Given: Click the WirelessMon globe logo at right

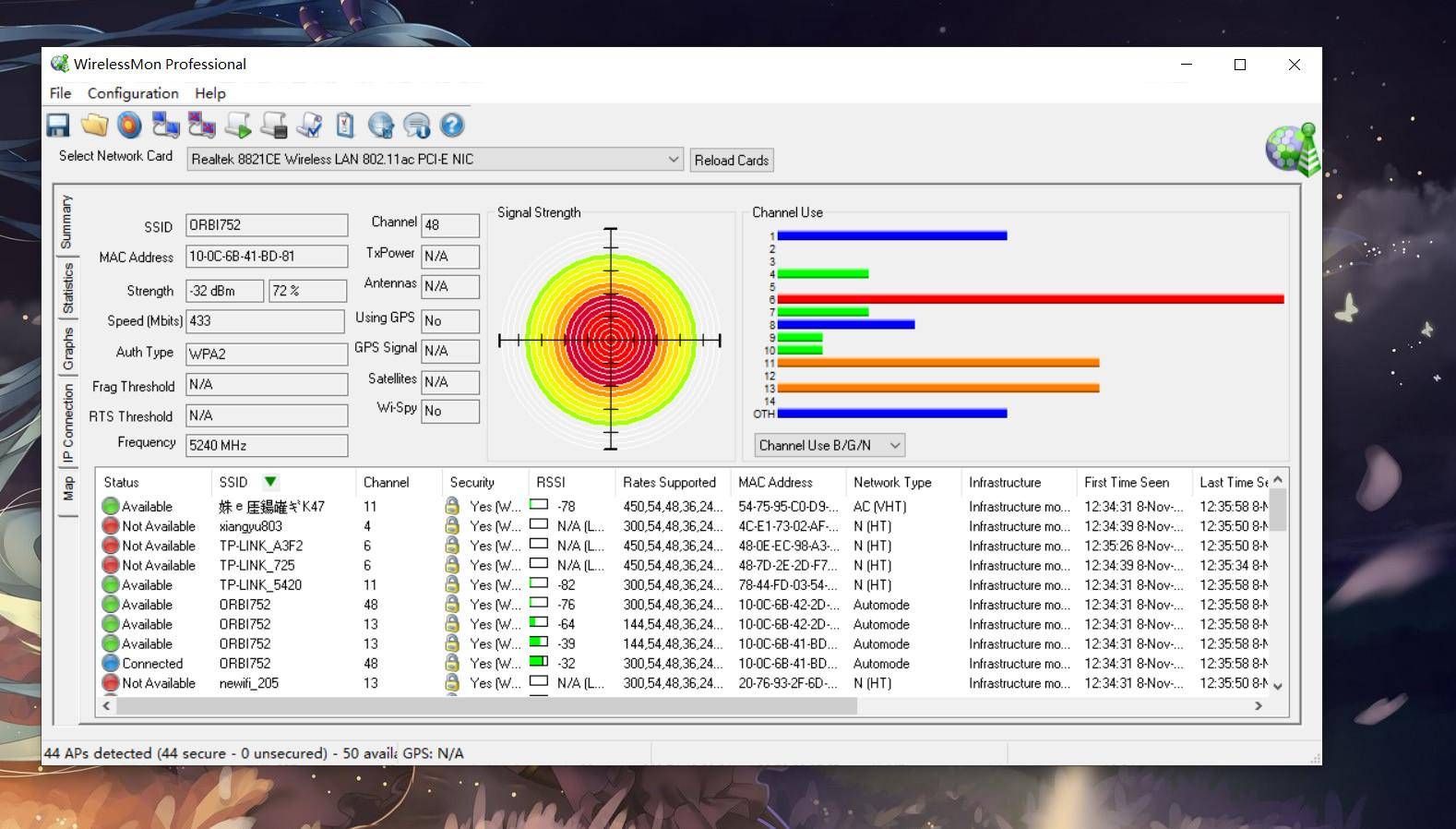Looking at the screenshot, I should coord(1293,149).
